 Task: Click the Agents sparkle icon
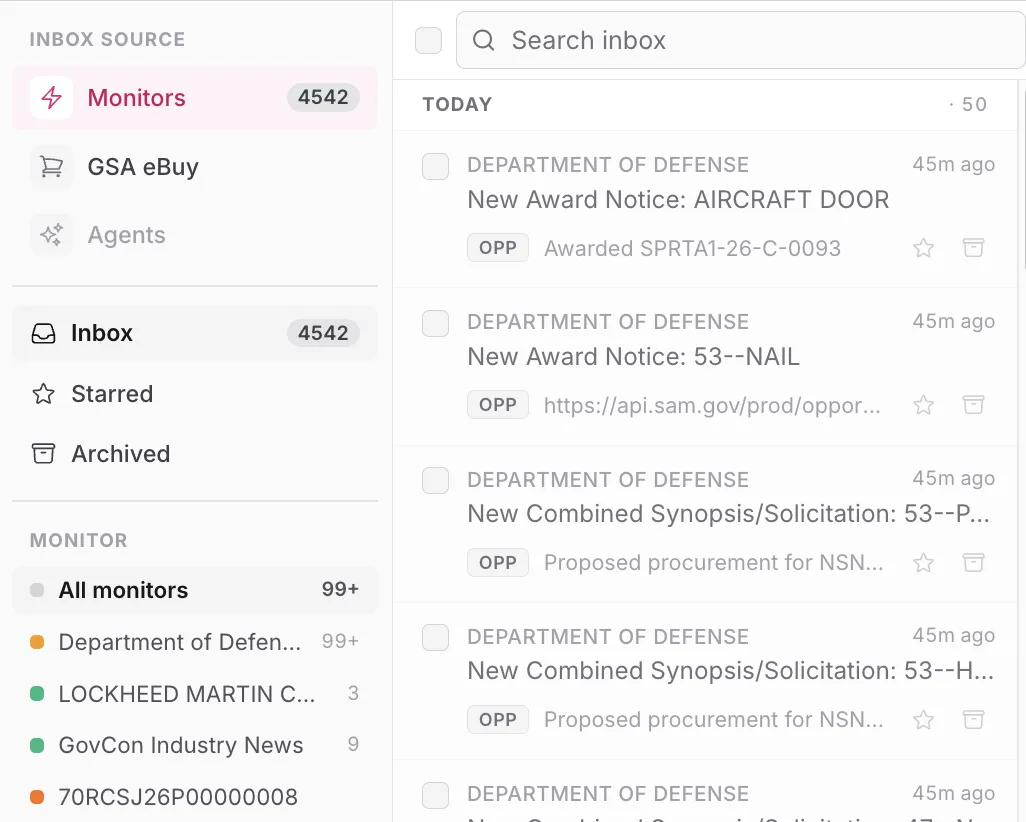pos(52,235)
